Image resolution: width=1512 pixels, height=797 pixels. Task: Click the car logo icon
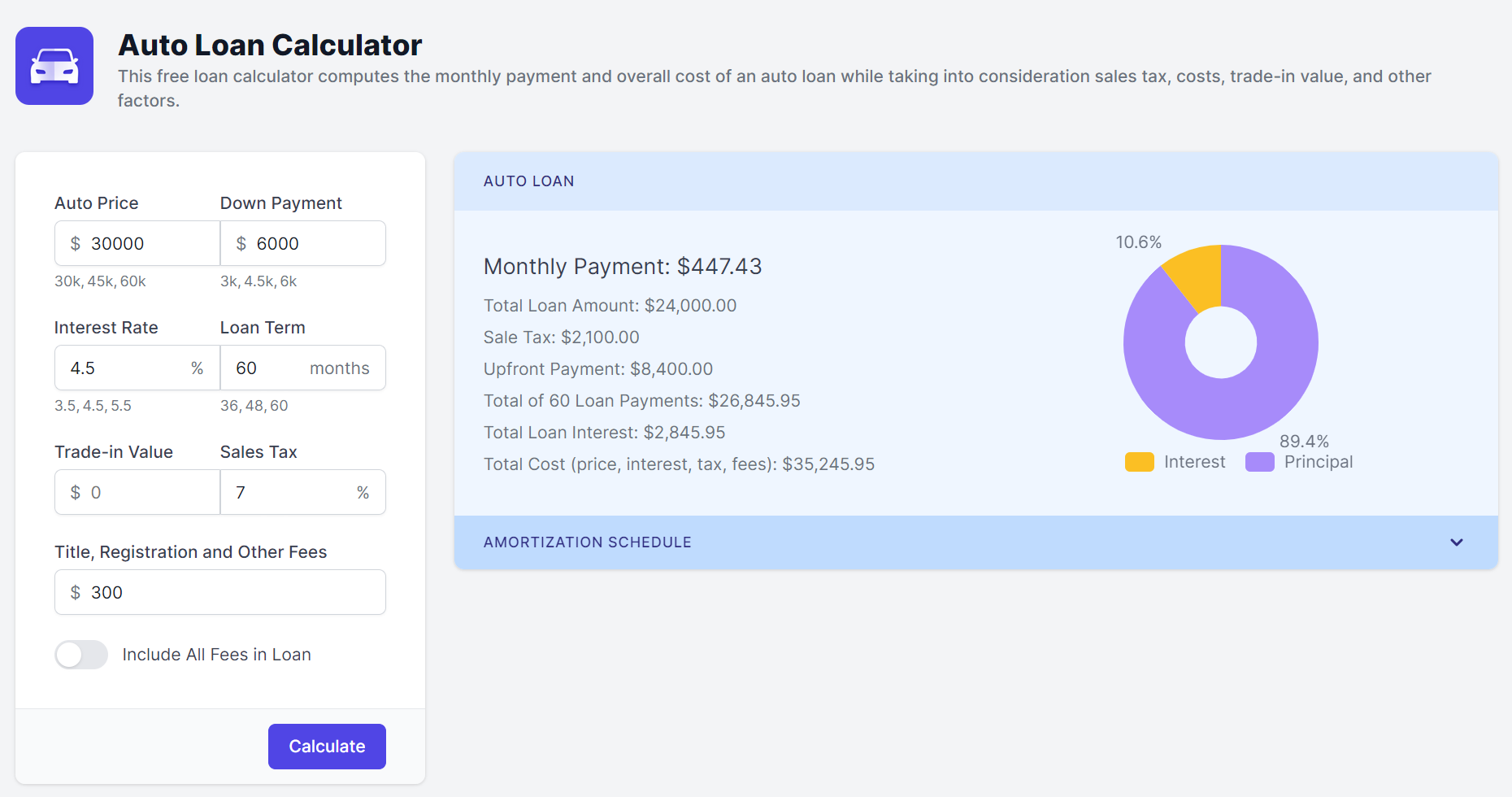54,66
